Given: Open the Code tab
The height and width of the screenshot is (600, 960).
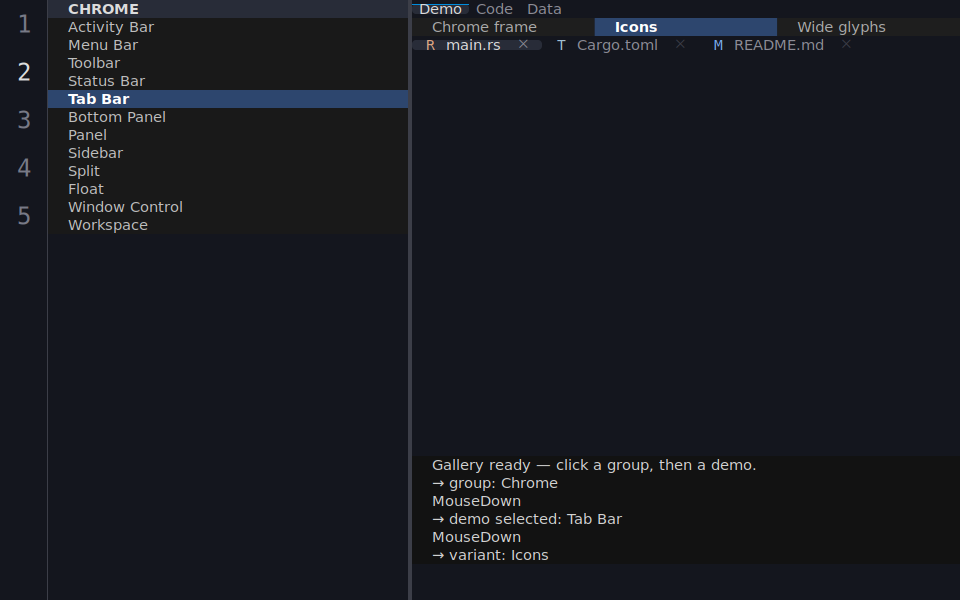Looking at the screenshot, I should click(494, 9).
